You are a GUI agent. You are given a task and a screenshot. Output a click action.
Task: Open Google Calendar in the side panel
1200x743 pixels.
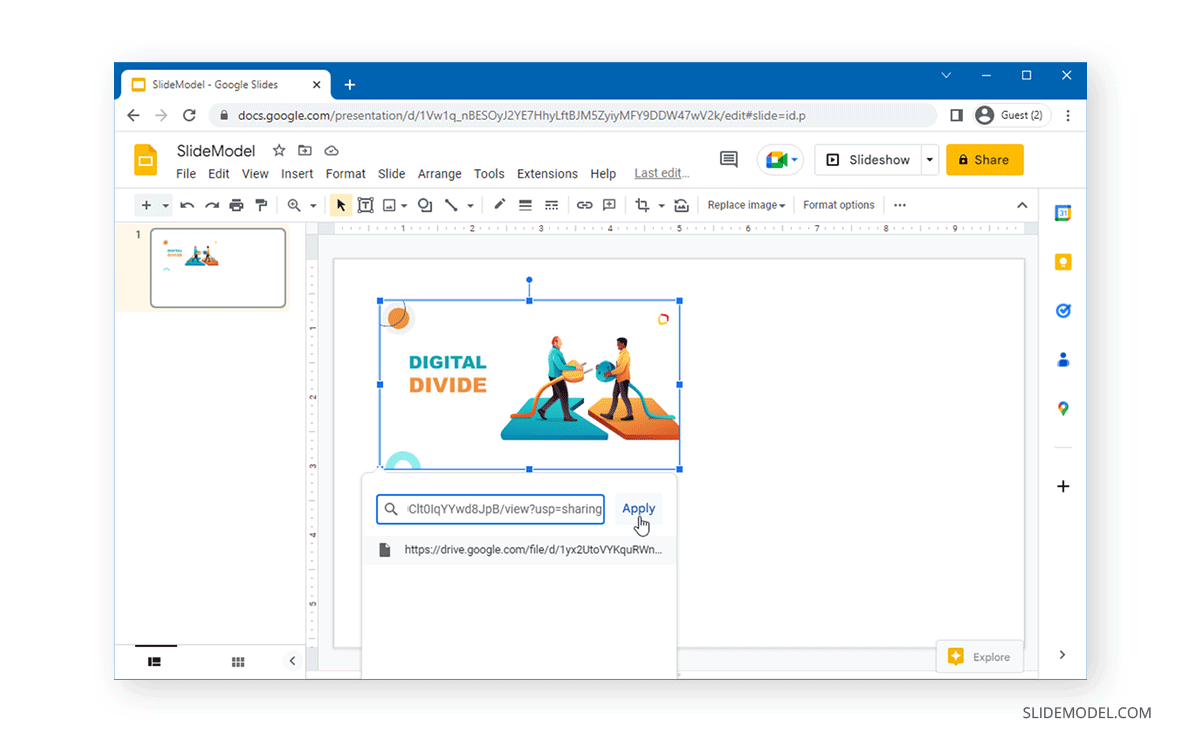pyautogui.click(x=1062, y=212)
